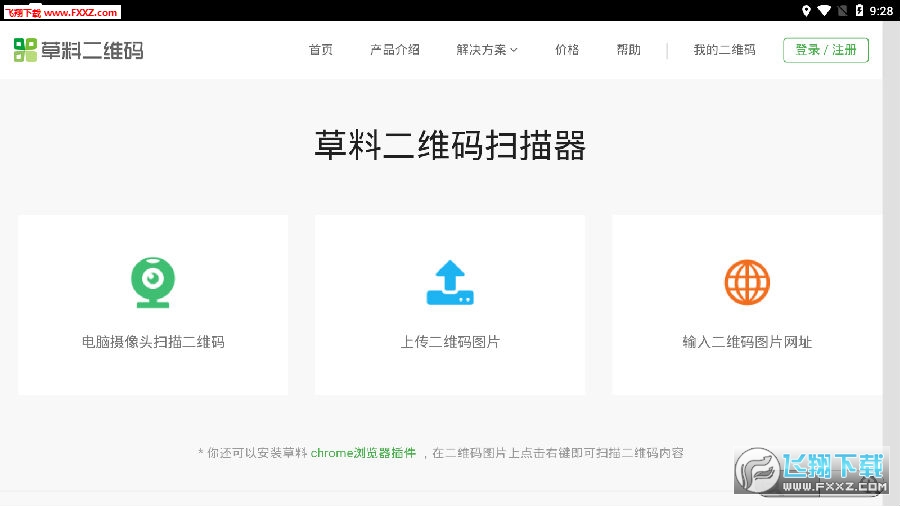Click the text 在二维码图片上点击右键即可扫描二维码内容
Screen dimensions: 900x506
click(x=558, y=453)
